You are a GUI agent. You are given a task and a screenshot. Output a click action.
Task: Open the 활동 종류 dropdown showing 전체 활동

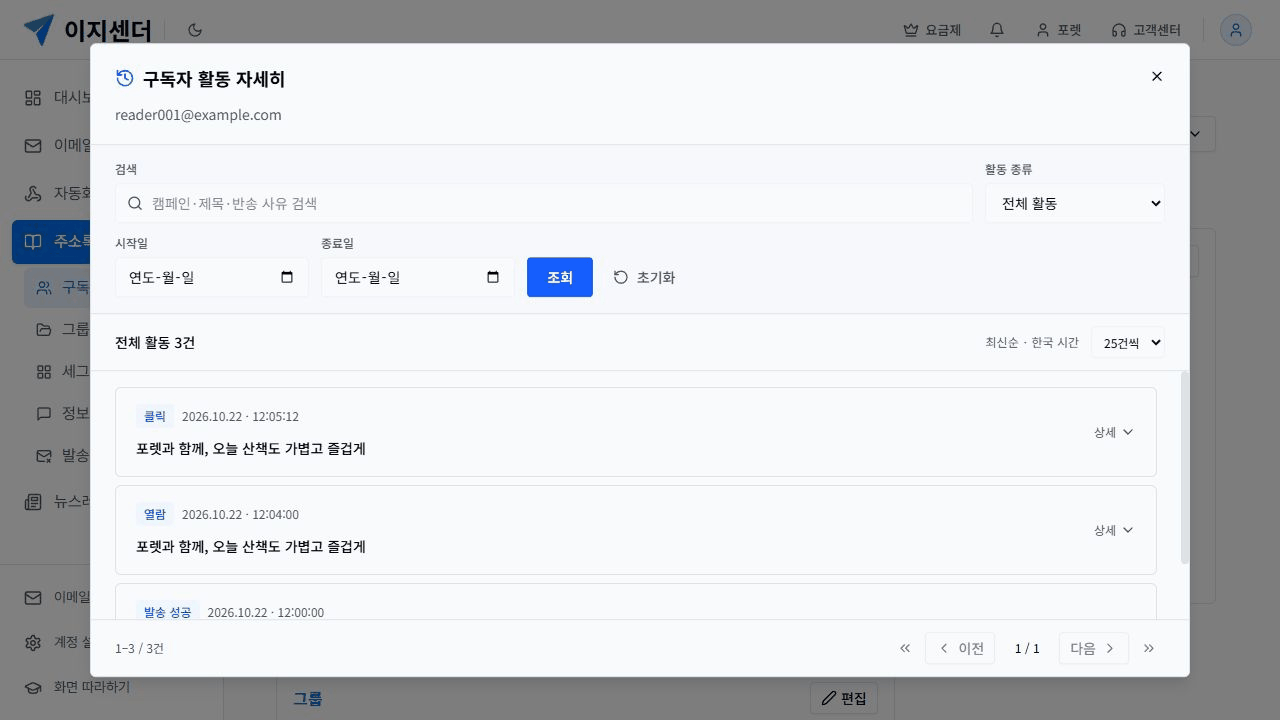tap(1075, 203)
